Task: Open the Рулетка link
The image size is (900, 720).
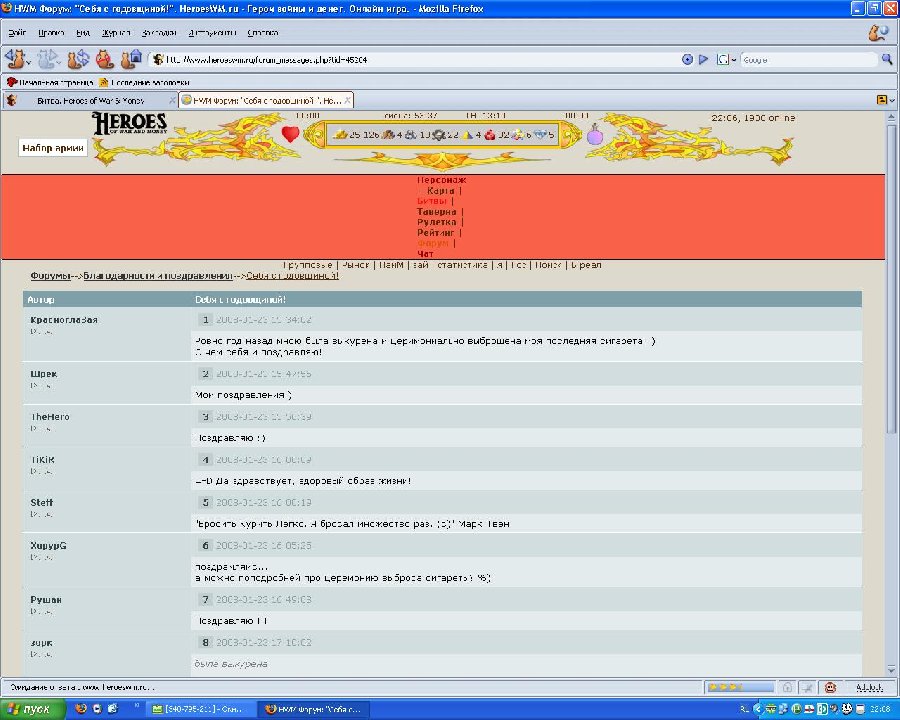Action: pos(437,222)
